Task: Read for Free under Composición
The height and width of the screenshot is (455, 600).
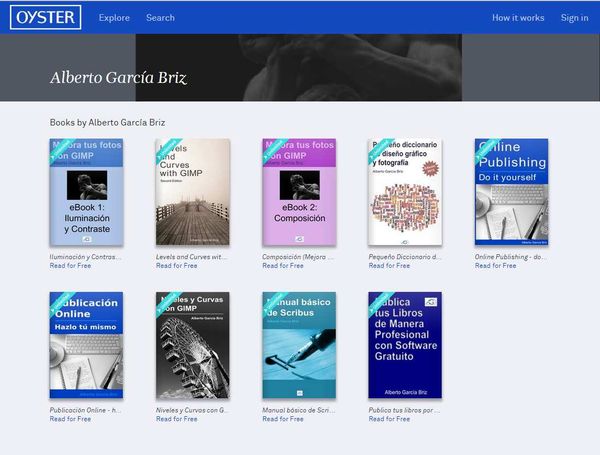Action: (x=283, y=266)
